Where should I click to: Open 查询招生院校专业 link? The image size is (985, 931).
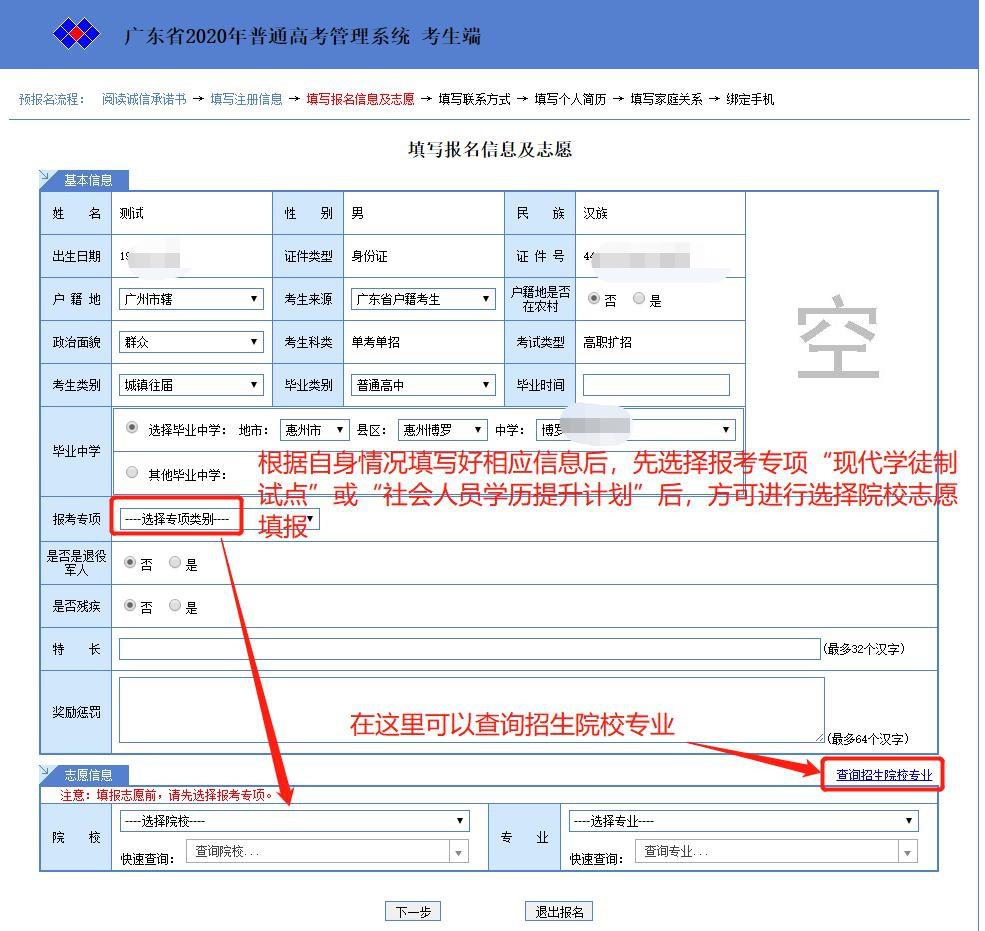tap(883, 775)
